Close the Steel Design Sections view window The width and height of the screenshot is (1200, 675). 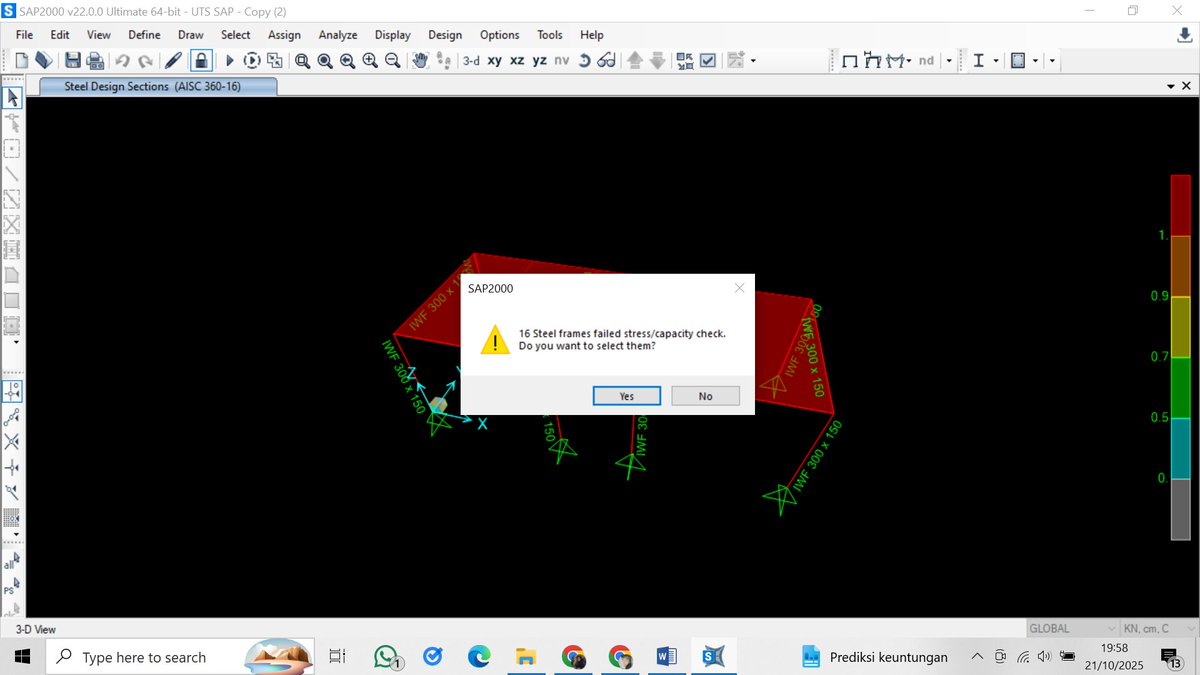click(1187, 87)
